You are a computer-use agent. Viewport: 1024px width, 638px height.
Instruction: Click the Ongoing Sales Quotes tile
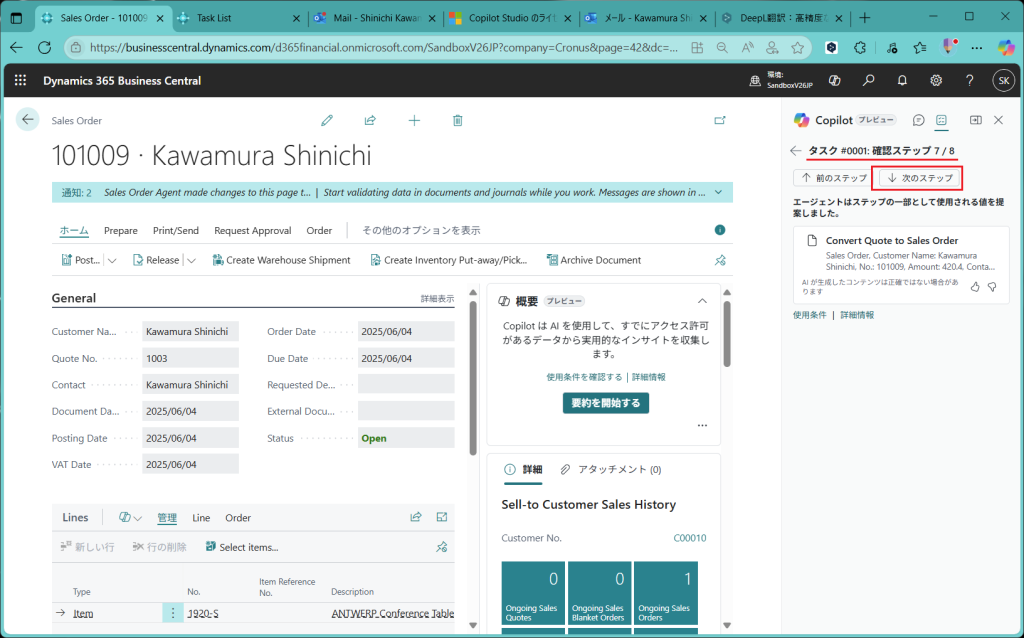(533, 593)
